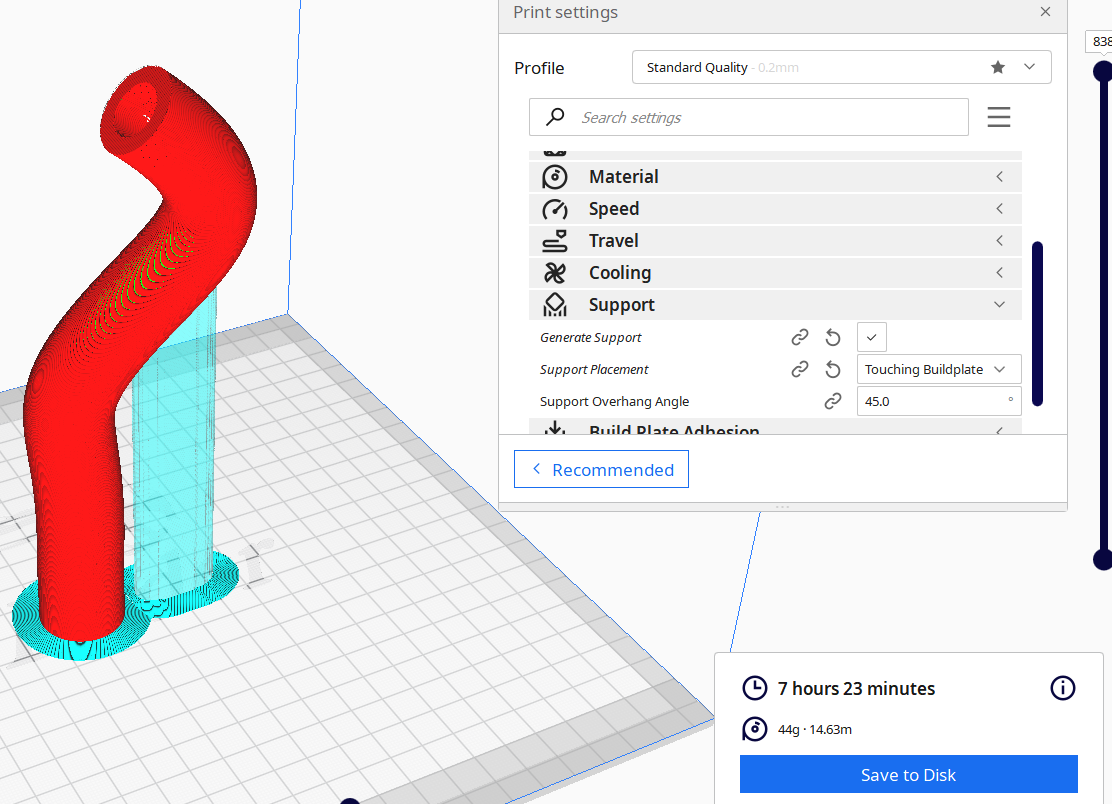1112x804 pixels.
Task: Click the top handle of layer slider
Action: [1103, 71]
